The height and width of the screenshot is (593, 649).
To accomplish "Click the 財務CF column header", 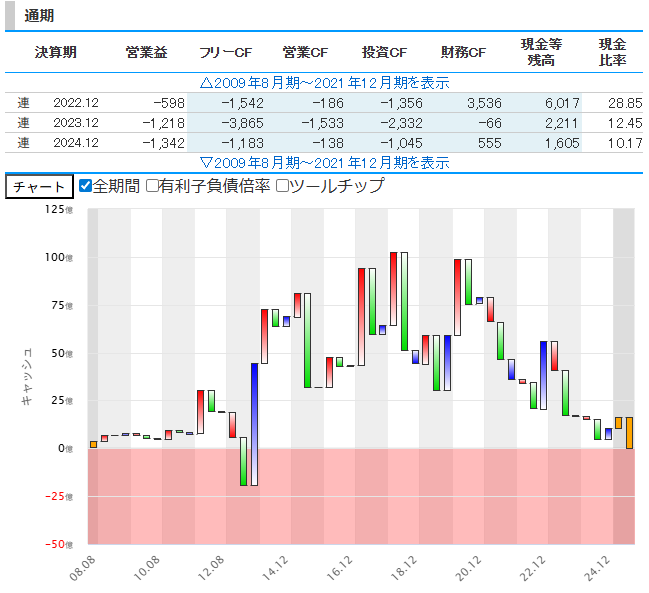I will (x=463, y=53).
